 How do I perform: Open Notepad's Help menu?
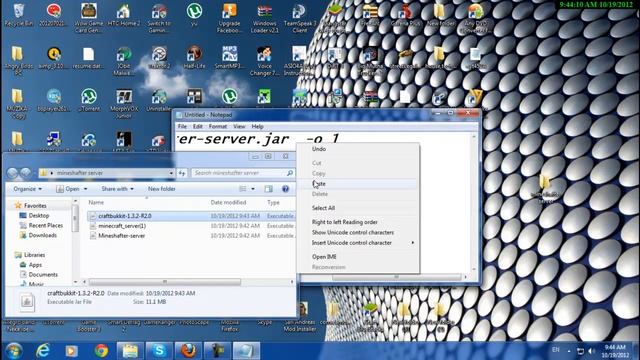257,127
